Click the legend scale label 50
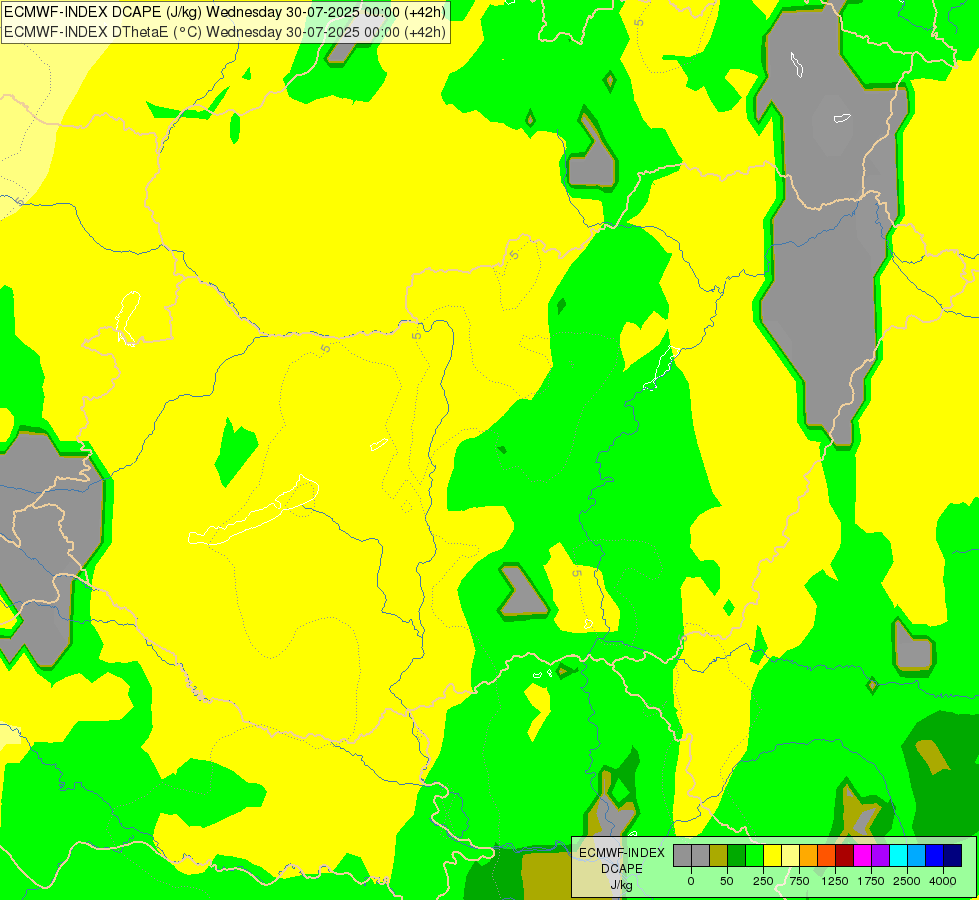 tap(727, 881)
